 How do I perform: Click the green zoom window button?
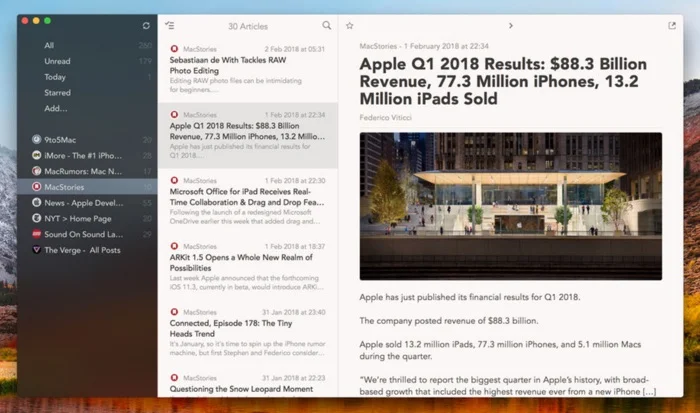tap(47, 21)
